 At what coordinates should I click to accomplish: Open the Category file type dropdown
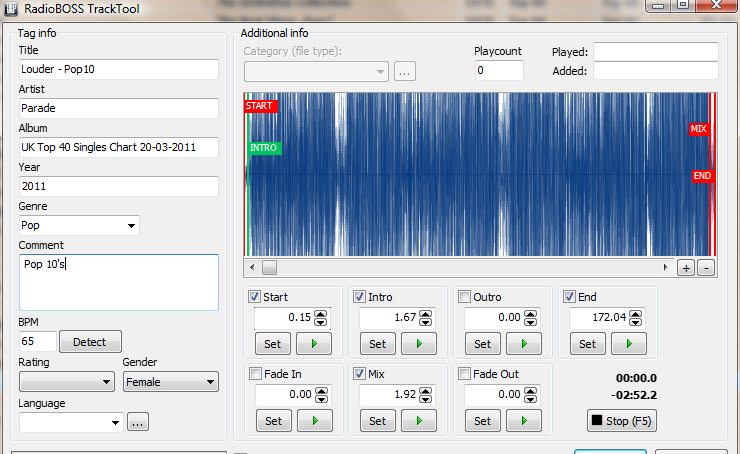(316, 72)
